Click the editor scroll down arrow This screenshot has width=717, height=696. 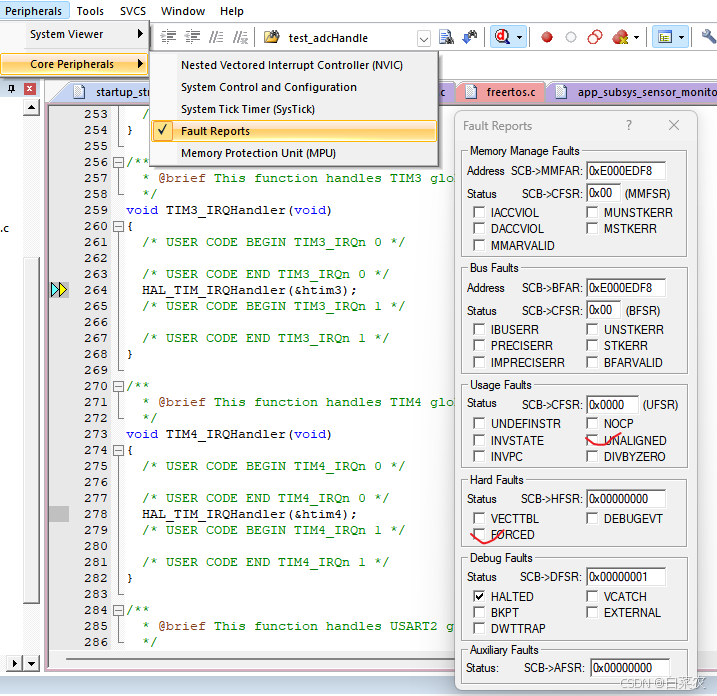pyautogui.click(x=31, y=663)
